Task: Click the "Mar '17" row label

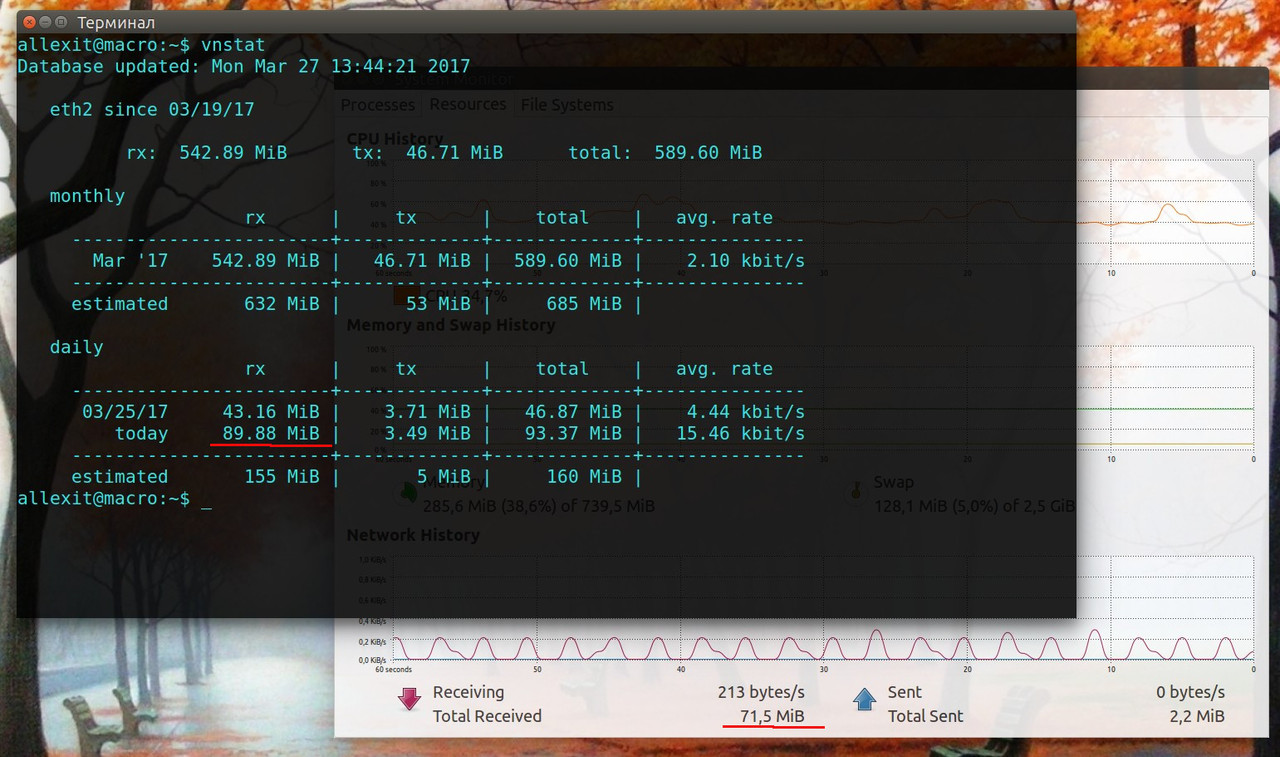Action: [131, 261]
